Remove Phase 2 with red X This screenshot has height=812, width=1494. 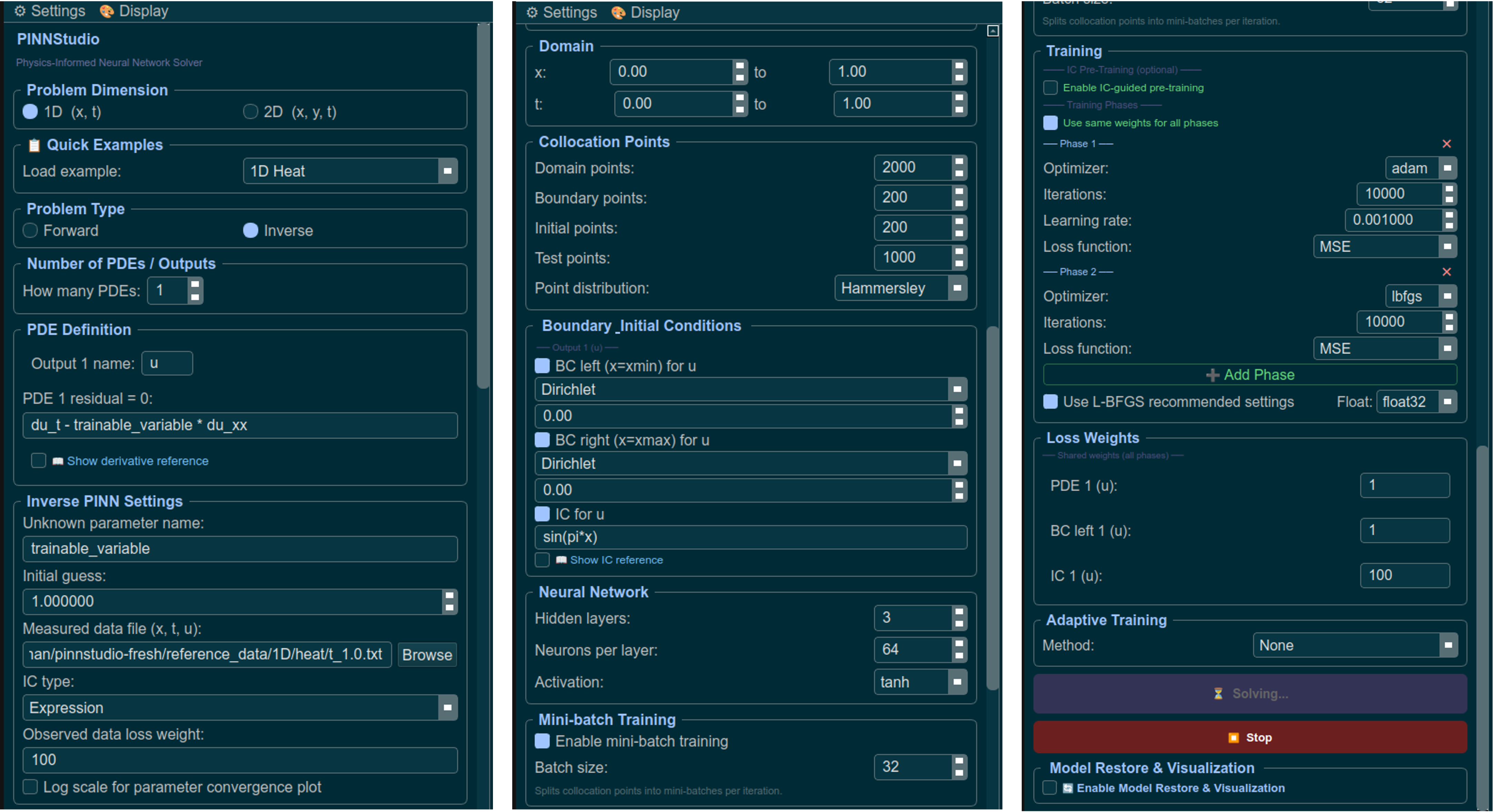pos(1446,272)
